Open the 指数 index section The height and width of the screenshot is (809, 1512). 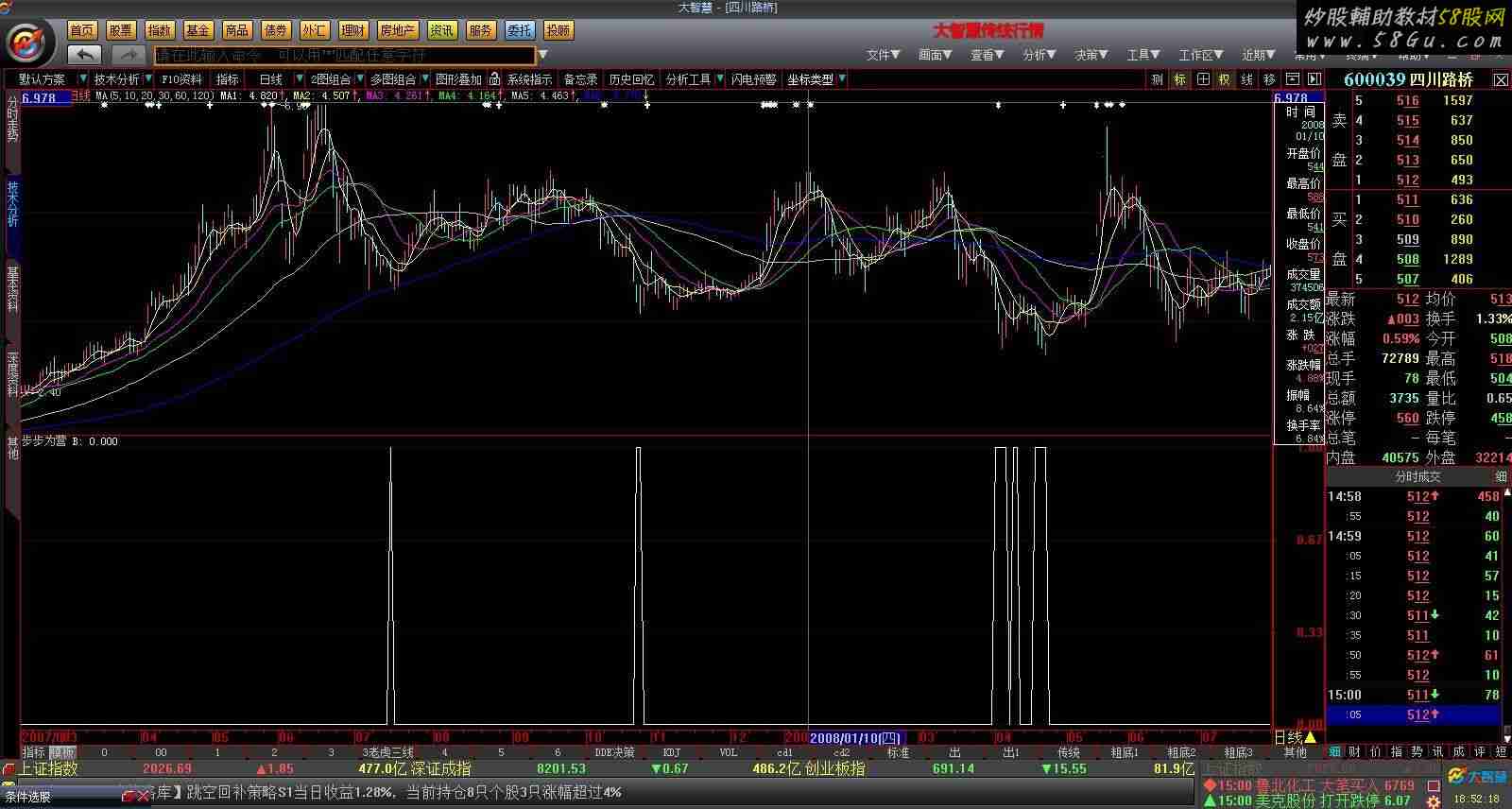160,30
